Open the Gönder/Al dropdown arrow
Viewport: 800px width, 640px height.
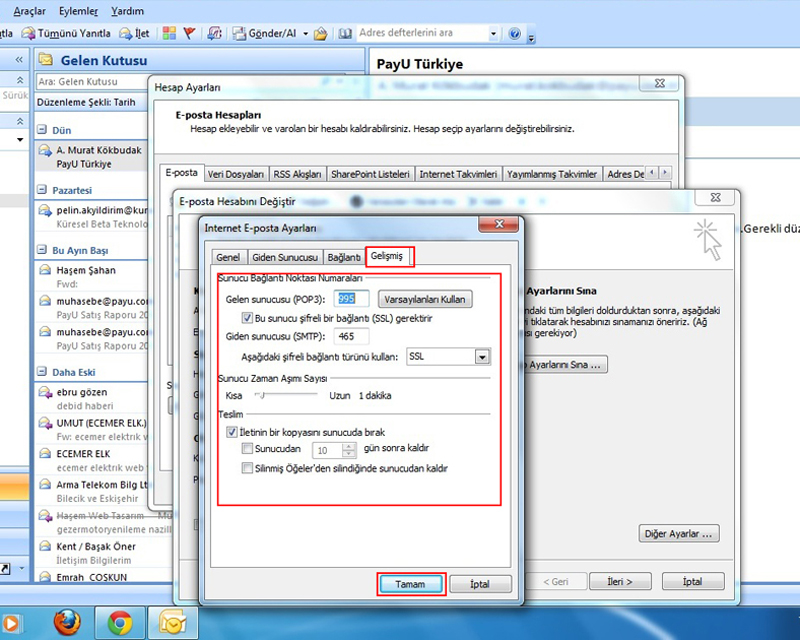pyautogui.click(x=306, y=34)
